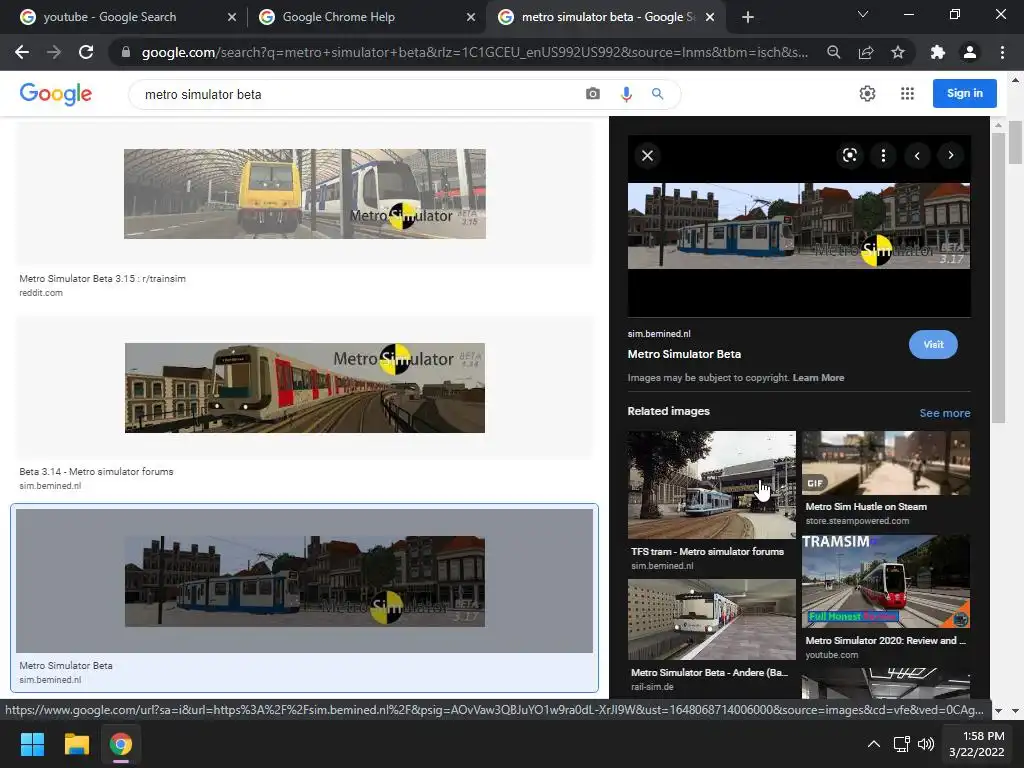The image size is (1024, 768).
Task: Click Beta 3.14 - Metro simulator forums caption
Action: 96,472
